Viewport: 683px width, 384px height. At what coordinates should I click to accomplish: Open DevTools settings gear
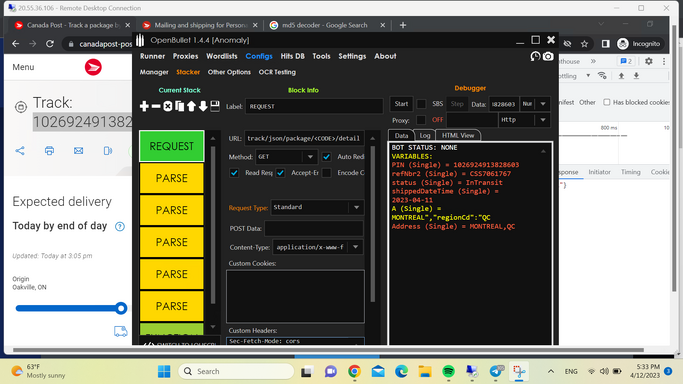(649, 61)
